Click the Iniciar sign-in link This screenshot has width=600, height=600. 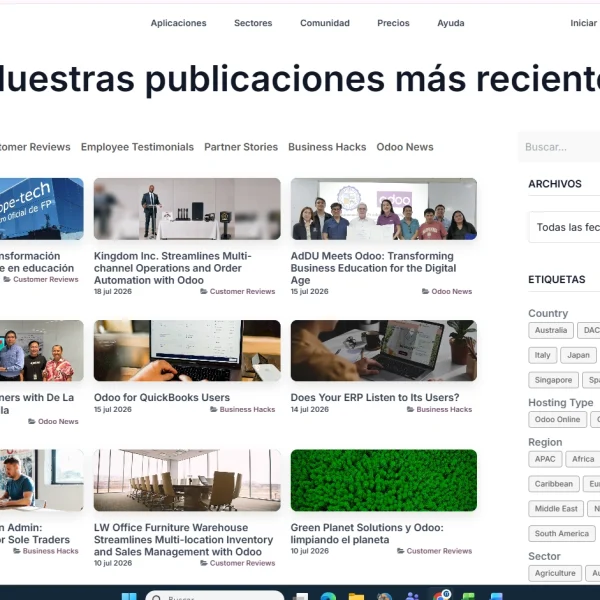point(585,23)
